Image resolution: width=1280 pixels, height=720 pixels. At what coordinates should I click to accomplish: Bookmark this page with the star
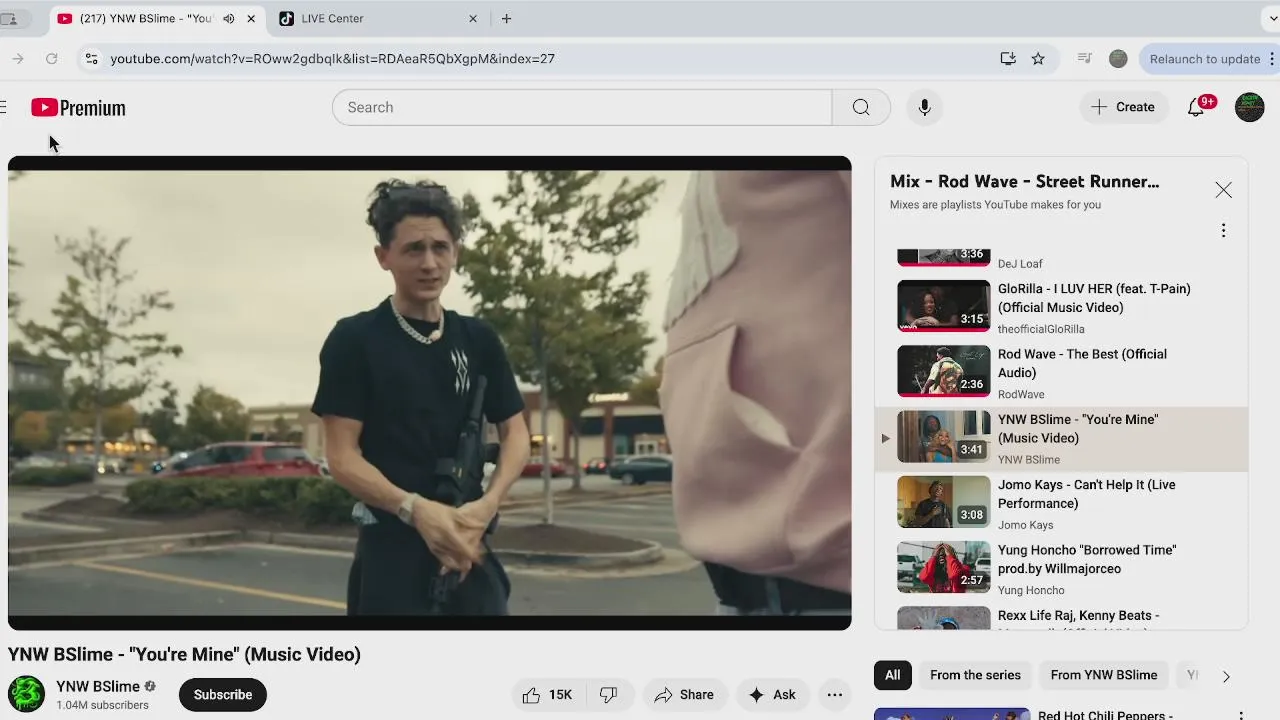click(x=1038, y=59)
